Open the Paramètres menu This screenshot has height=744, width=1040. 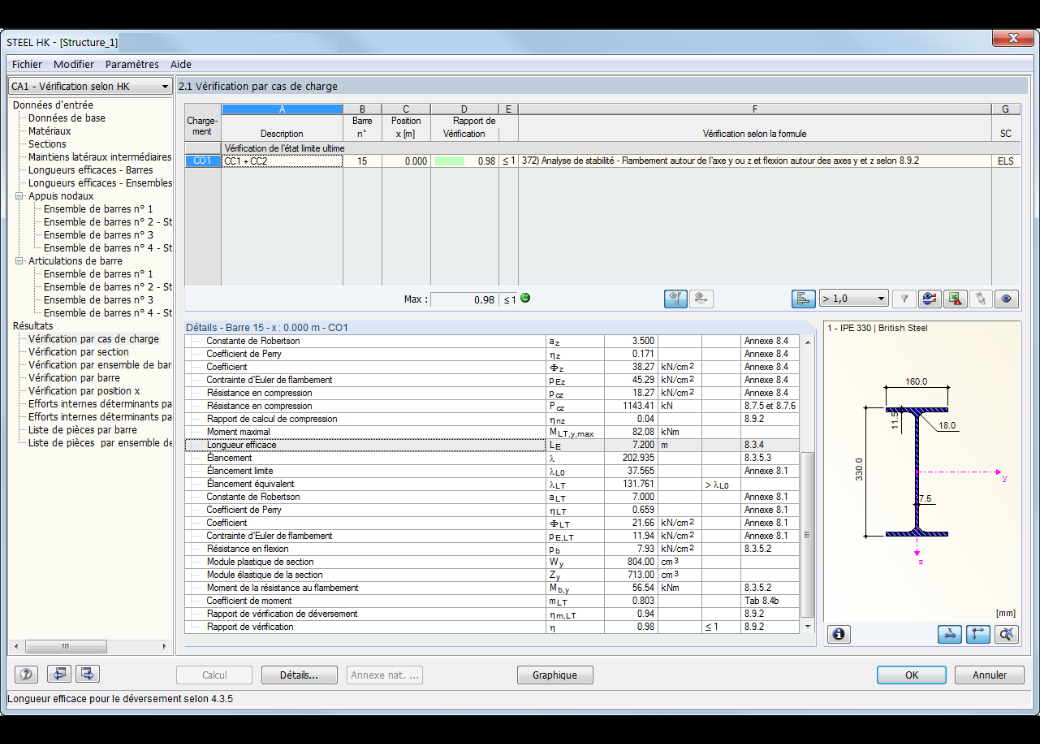pos(132,64)
